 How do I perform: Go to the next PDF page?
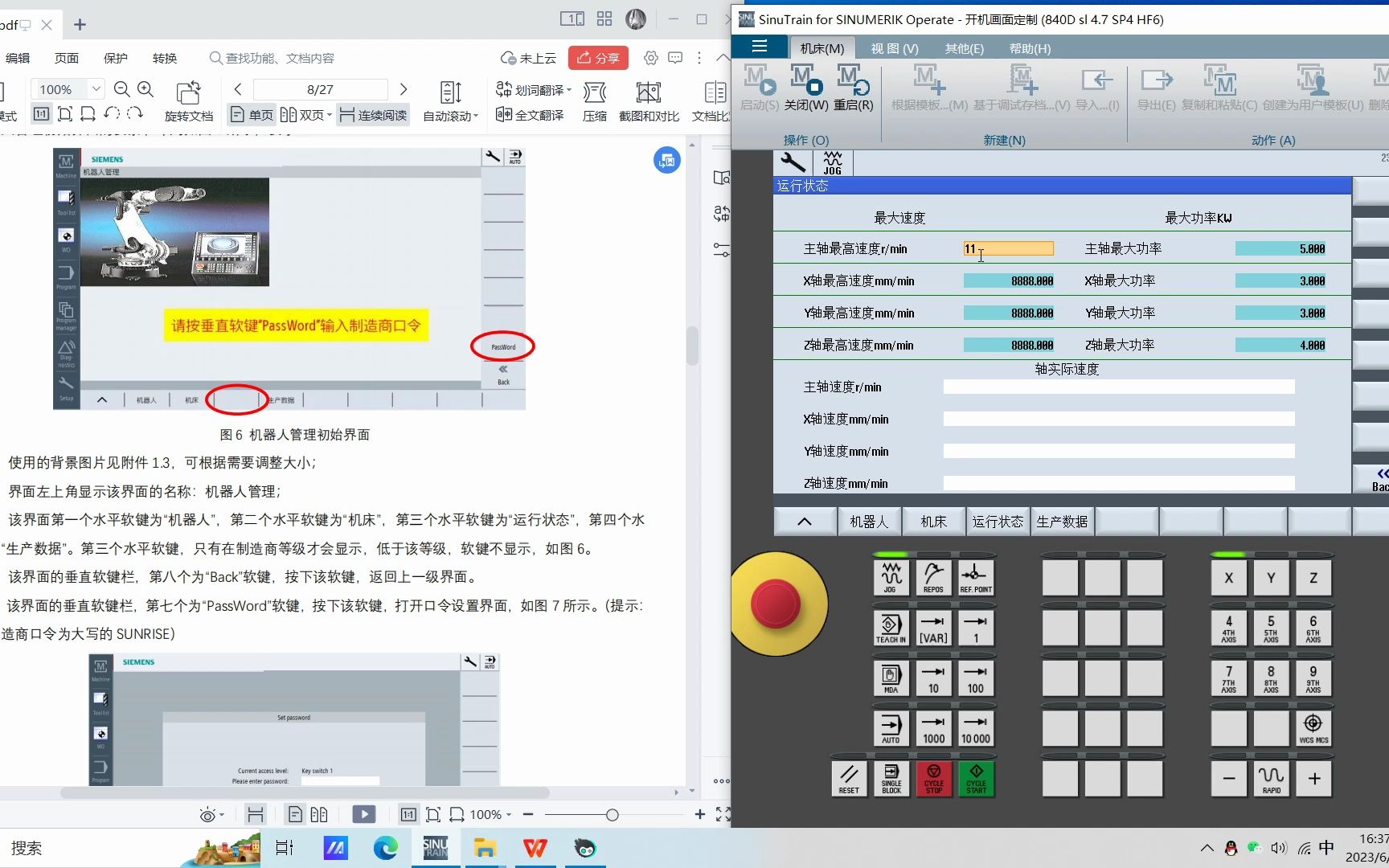(x=404, y=88)
